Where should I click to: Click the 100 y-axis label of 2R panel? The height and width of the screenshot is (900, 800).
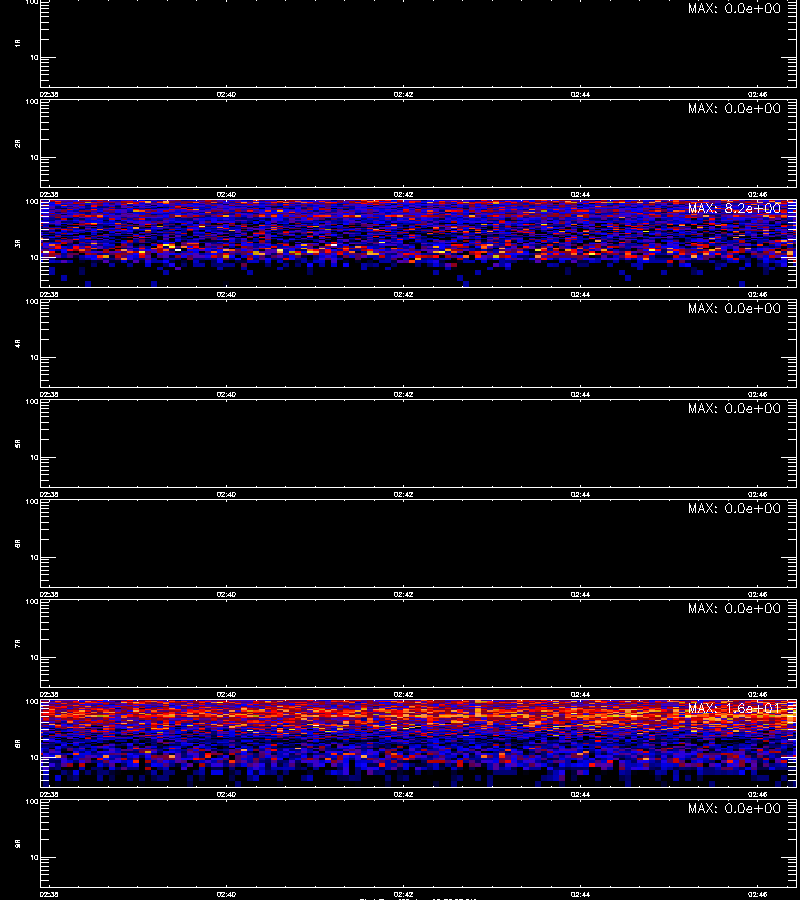32,102
